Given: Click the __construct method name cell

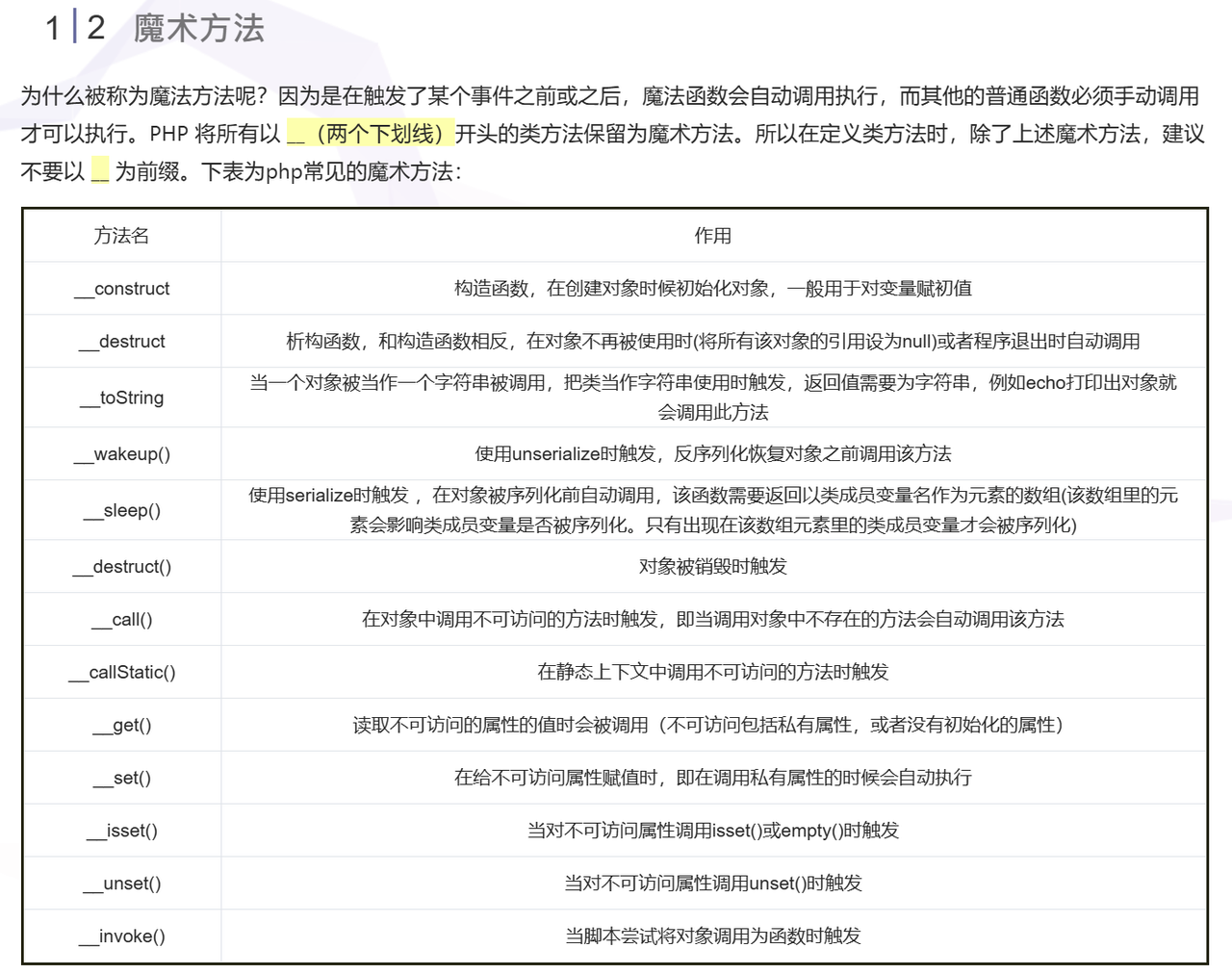Looking at the screenshot, I should pos(121,289).
